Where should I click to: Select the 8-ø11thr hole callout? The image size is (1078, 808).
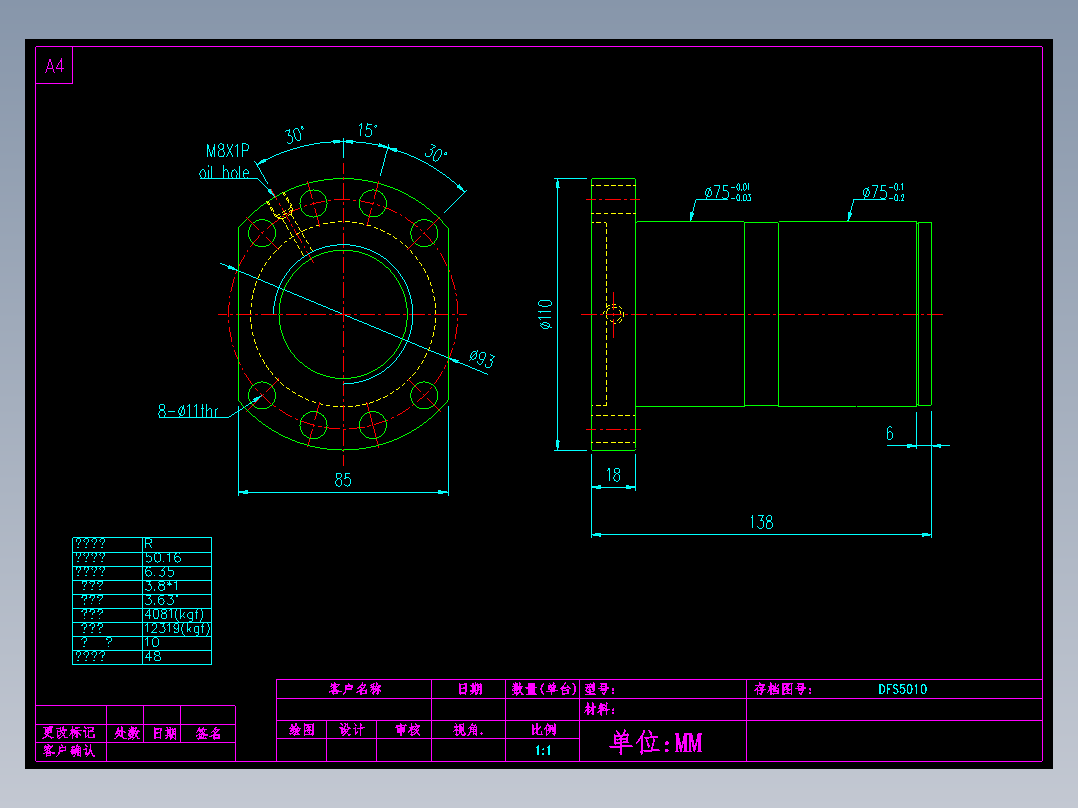[x=188, y=411]
